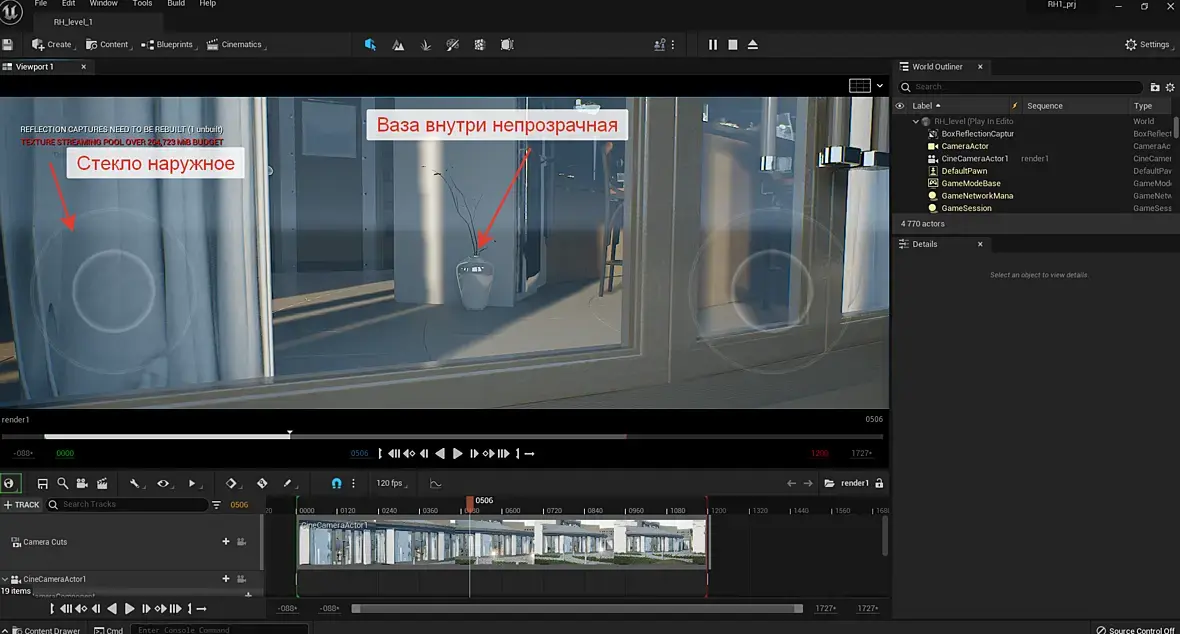Viewport: 1180px width, 634px height.
Task: Click the add TRACK button in the sequencer
Action: [x=21, y=505]
